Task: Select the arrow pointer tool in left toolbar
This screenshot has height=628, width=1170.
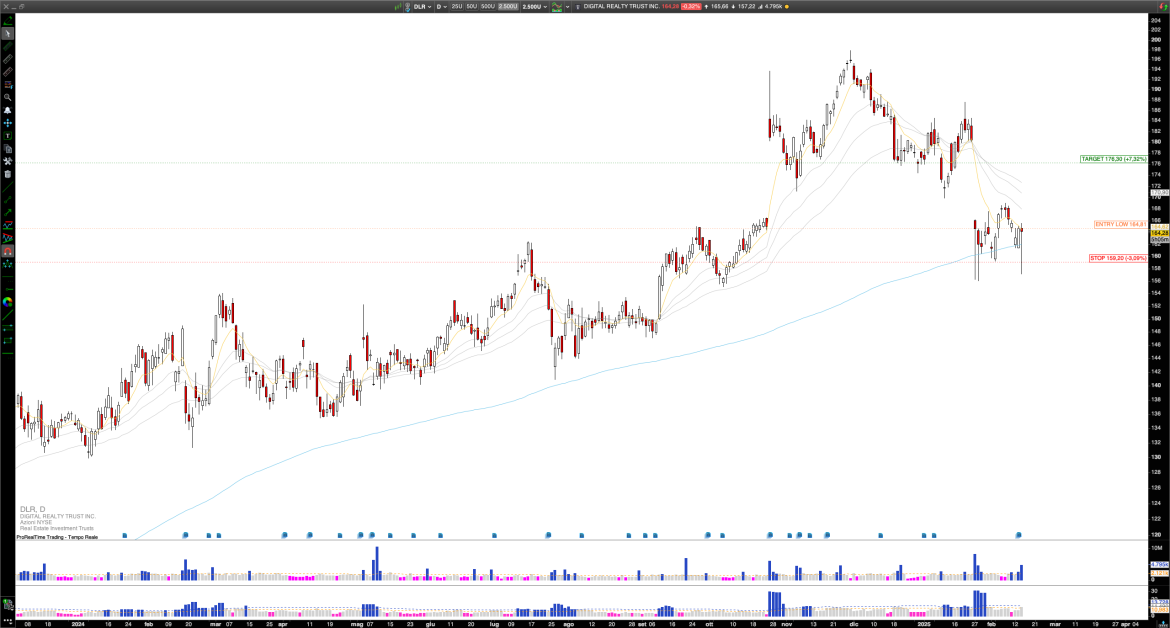Action: point(7,35)
